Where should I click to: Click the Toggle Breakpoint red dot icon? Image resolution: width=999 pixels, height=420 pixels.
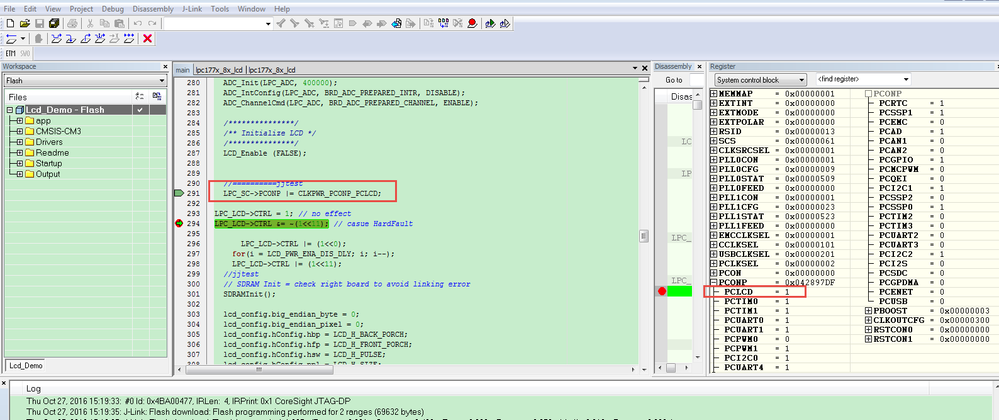tap(472, 24)
